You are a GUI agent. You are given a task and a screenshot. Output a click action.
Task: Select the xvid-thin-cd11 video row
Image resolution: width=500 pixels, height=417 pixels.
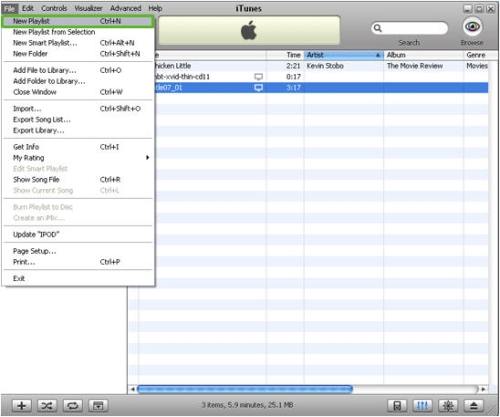[x=322, y=77]
